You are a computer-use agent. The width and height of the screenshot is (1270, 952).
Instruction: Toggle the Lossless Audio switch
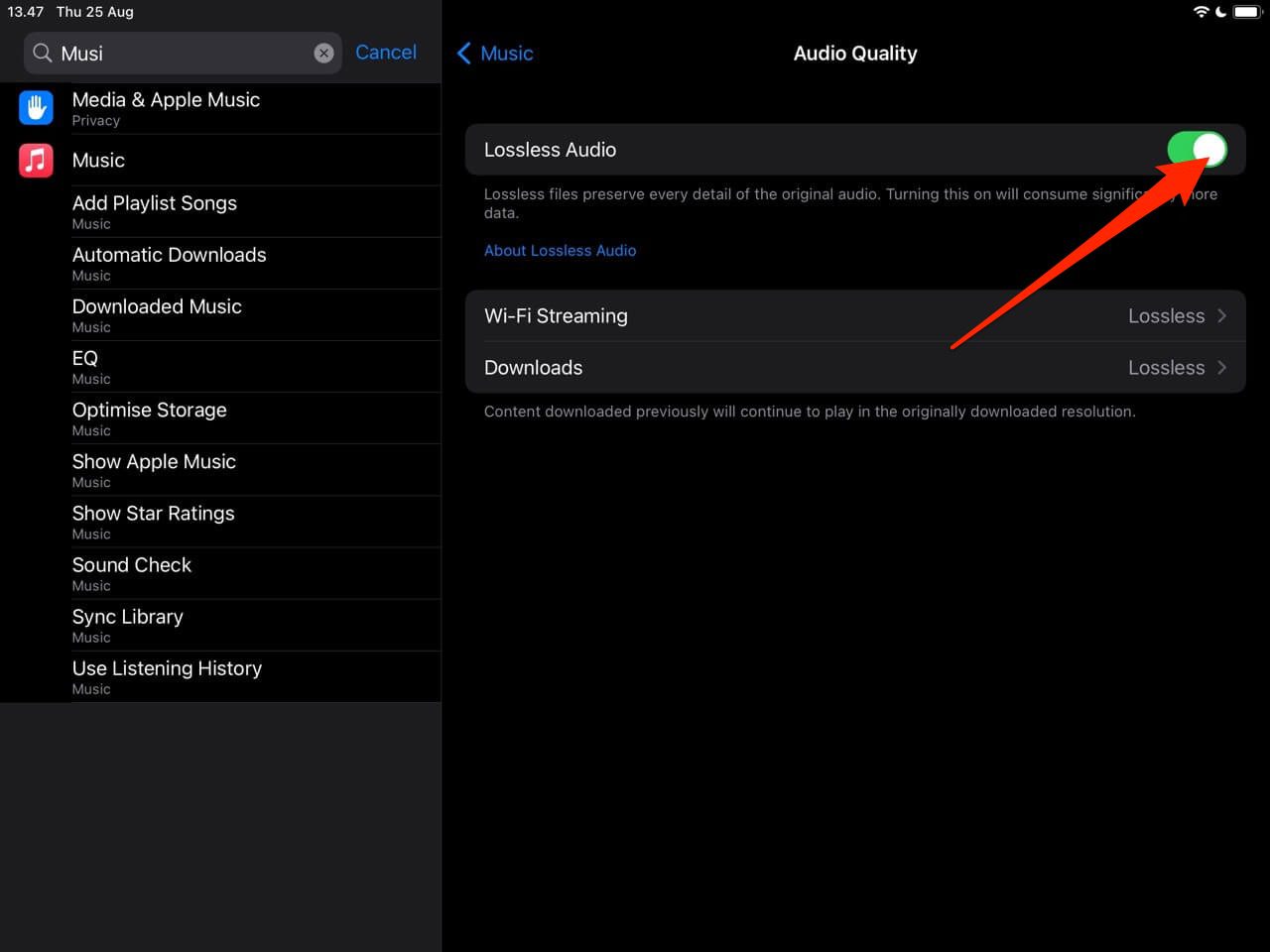pos(1197,150)
